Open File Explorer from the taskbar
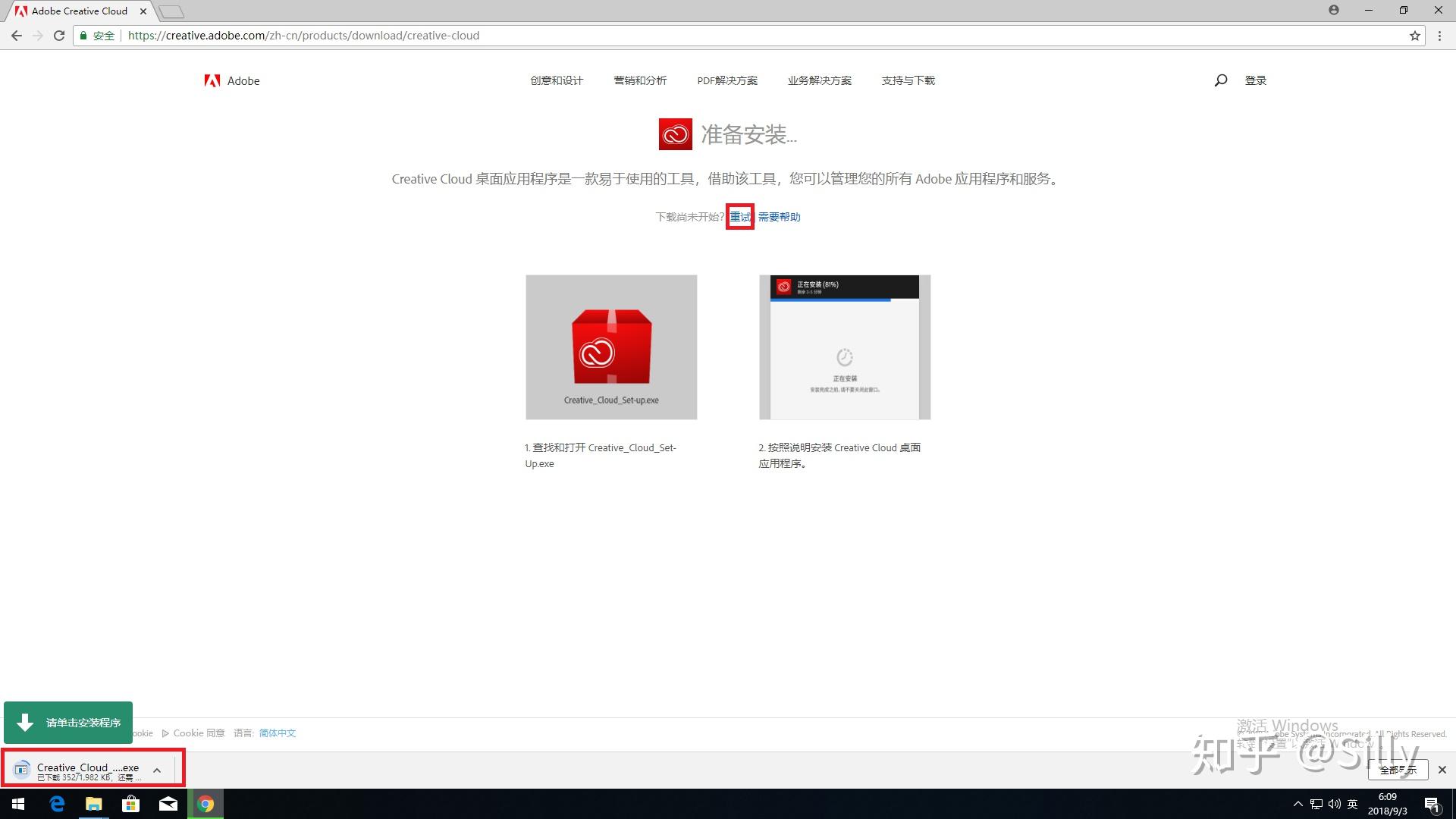Image resolution: width=1456 pixels, height=819 pixels. tap(93, 804)
